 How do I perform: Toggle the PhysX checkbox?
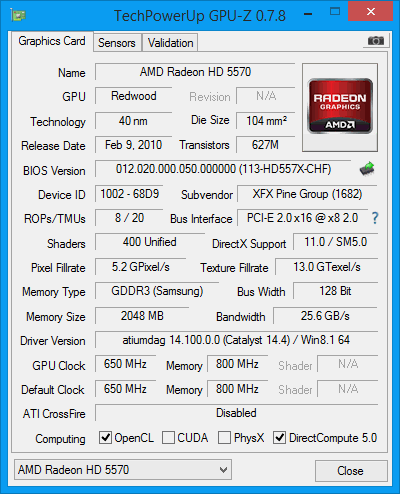(x=224, y=438)
